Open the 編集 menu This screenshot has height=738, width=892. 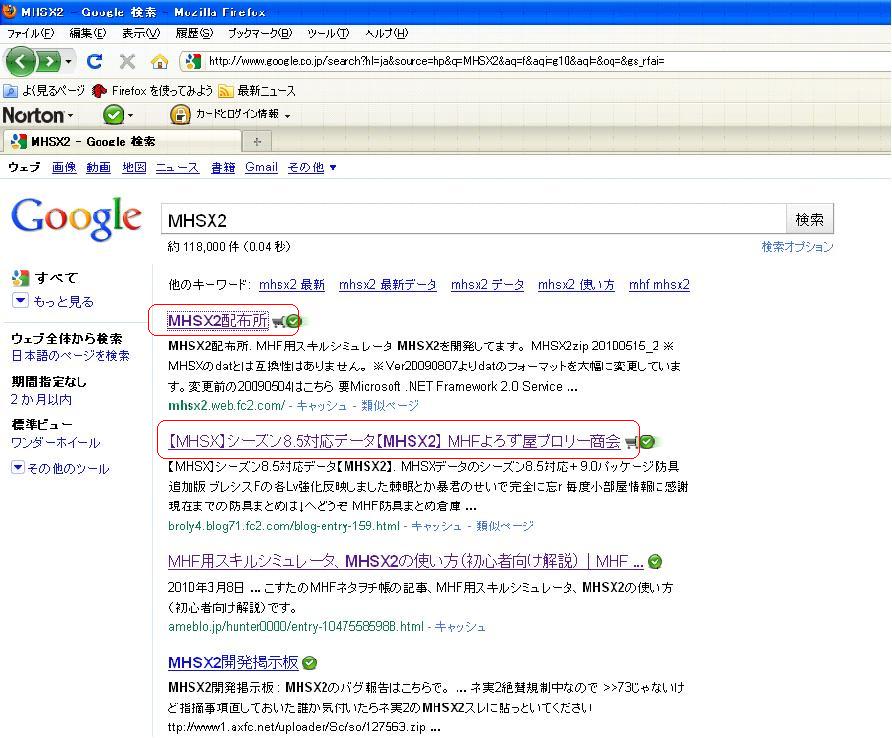click(x=88, y=33)
